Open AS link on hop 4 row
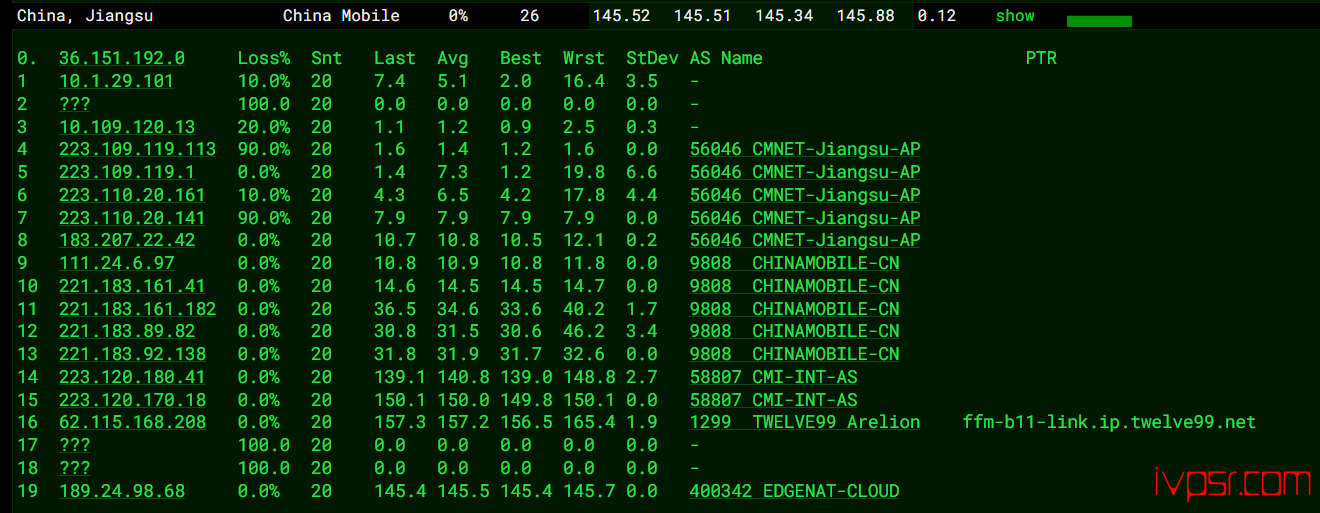 coord(805,150)
